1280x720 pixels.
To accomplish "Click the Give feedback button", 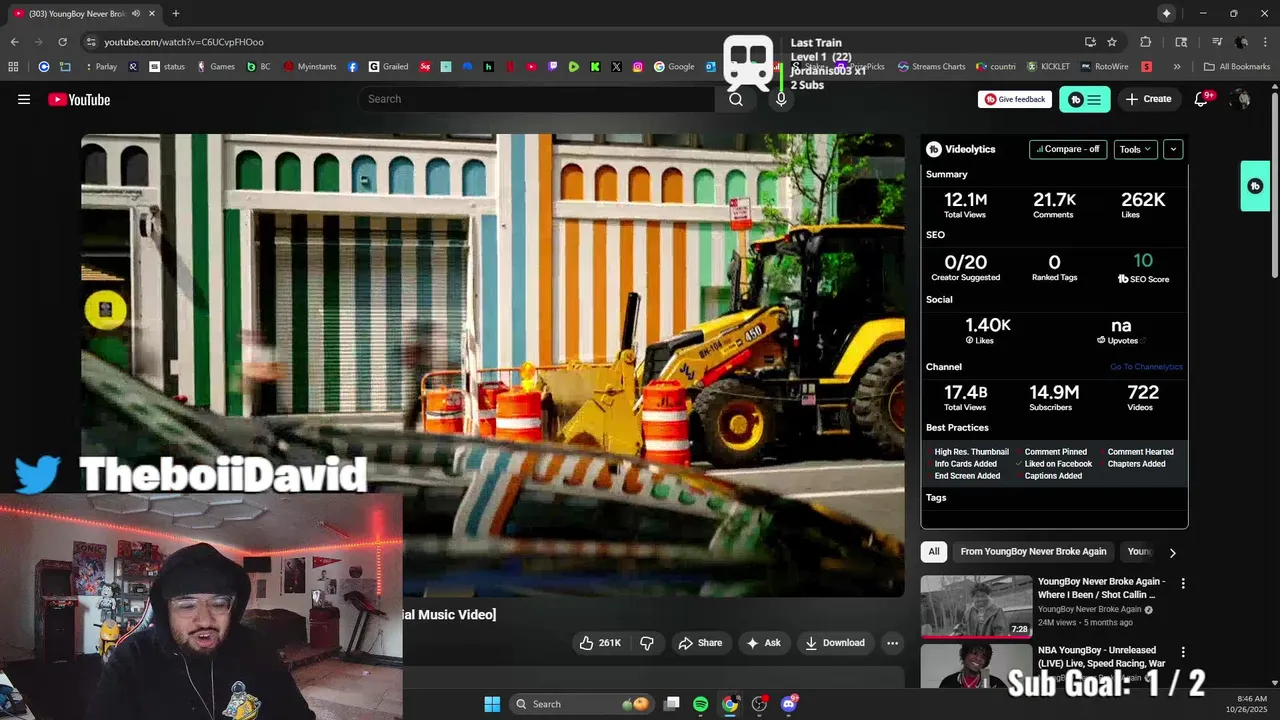I will tap(1015, 99).
